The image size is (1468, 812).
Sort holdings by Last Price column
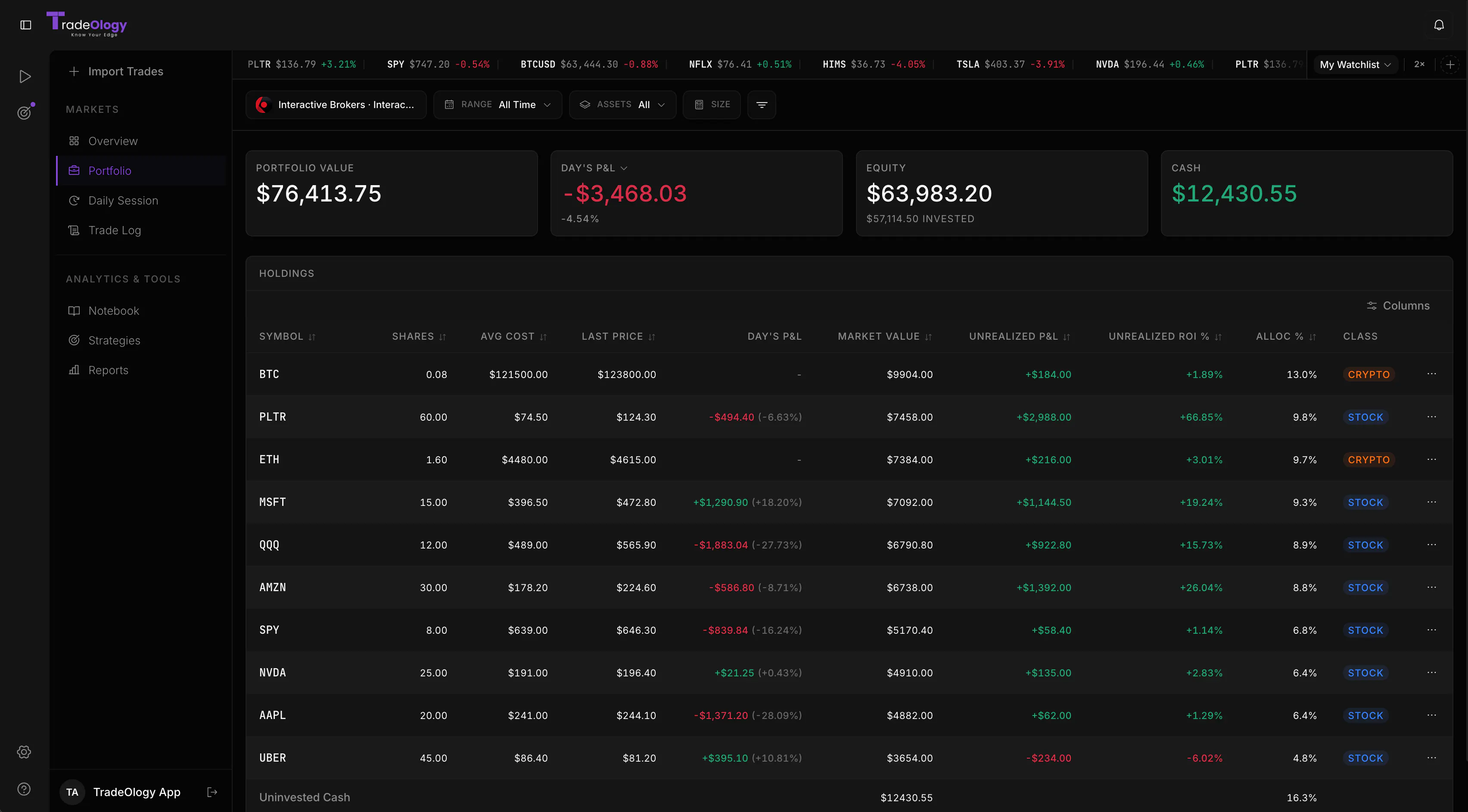[618, 337]
